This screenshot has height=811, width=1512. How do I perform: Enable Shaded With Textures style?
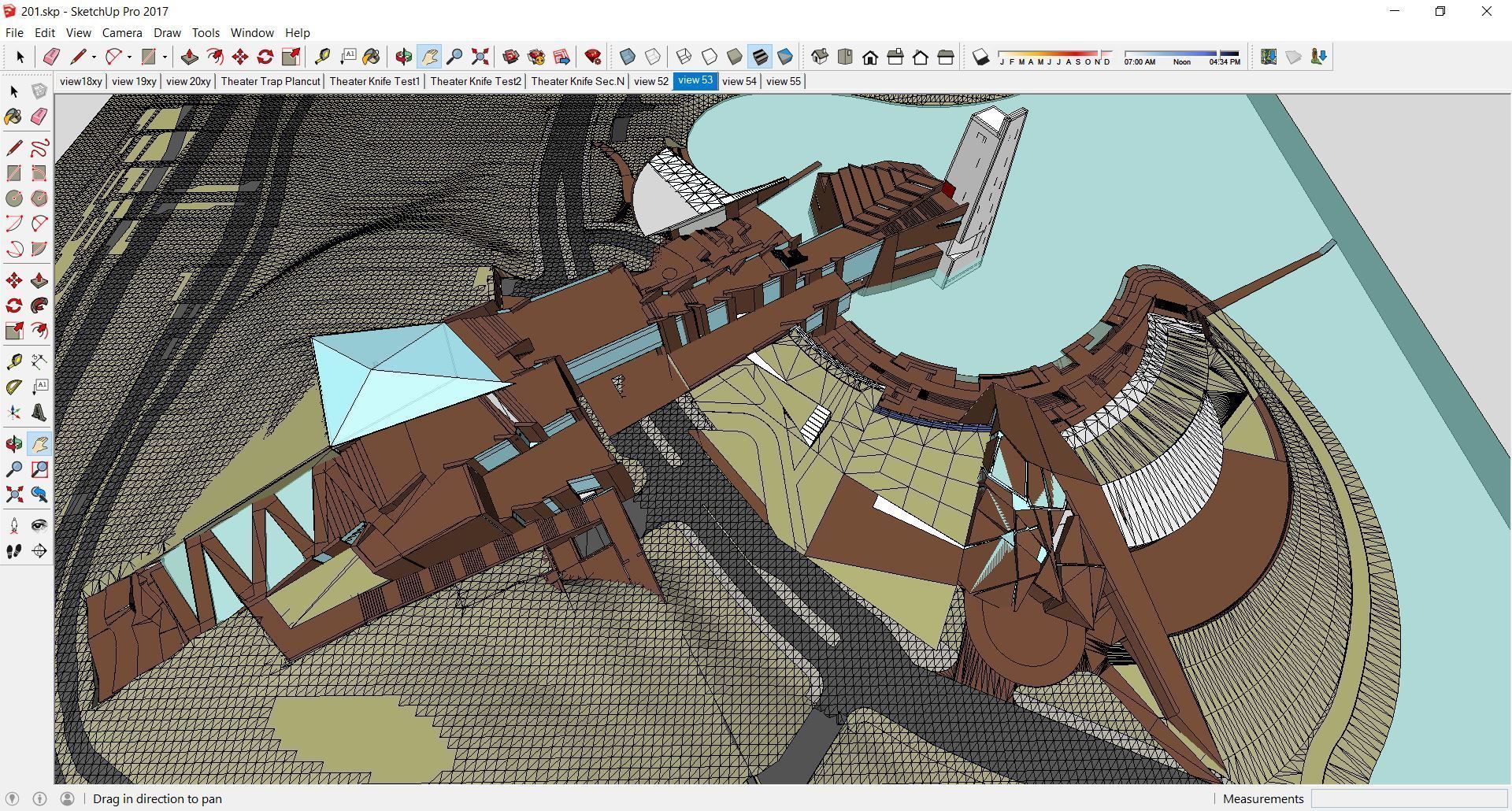pyautogui.click(x=760, y=57)
